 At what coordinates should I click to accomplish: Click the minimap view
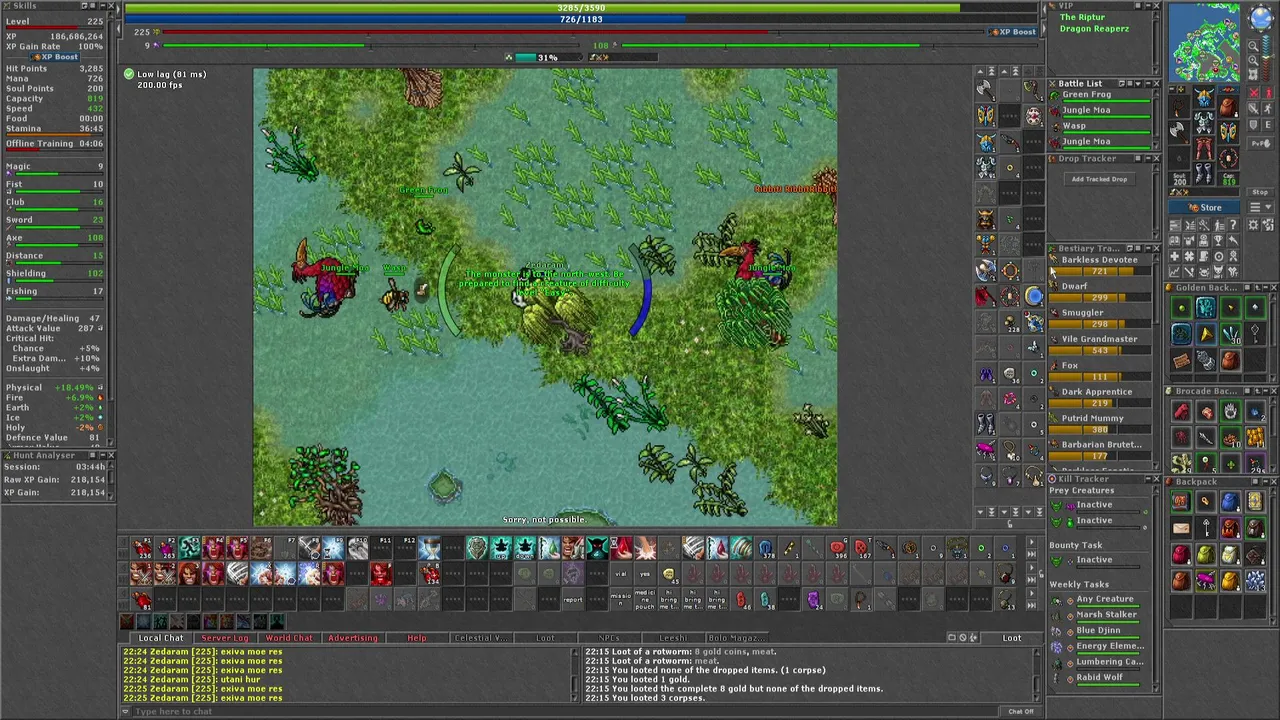(1204, 42)
